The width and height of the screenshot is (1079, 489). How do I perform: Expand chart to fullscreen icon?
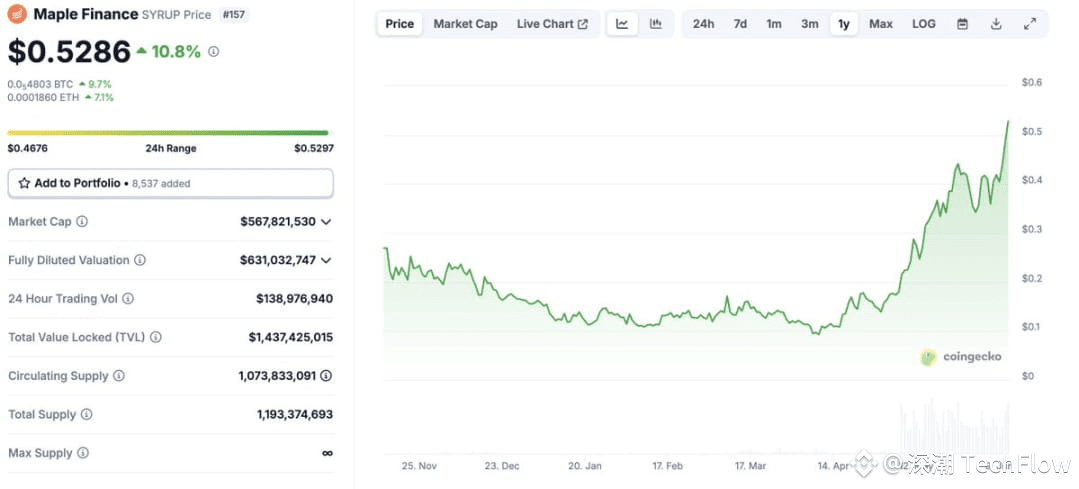click(x=1029, y=24)
